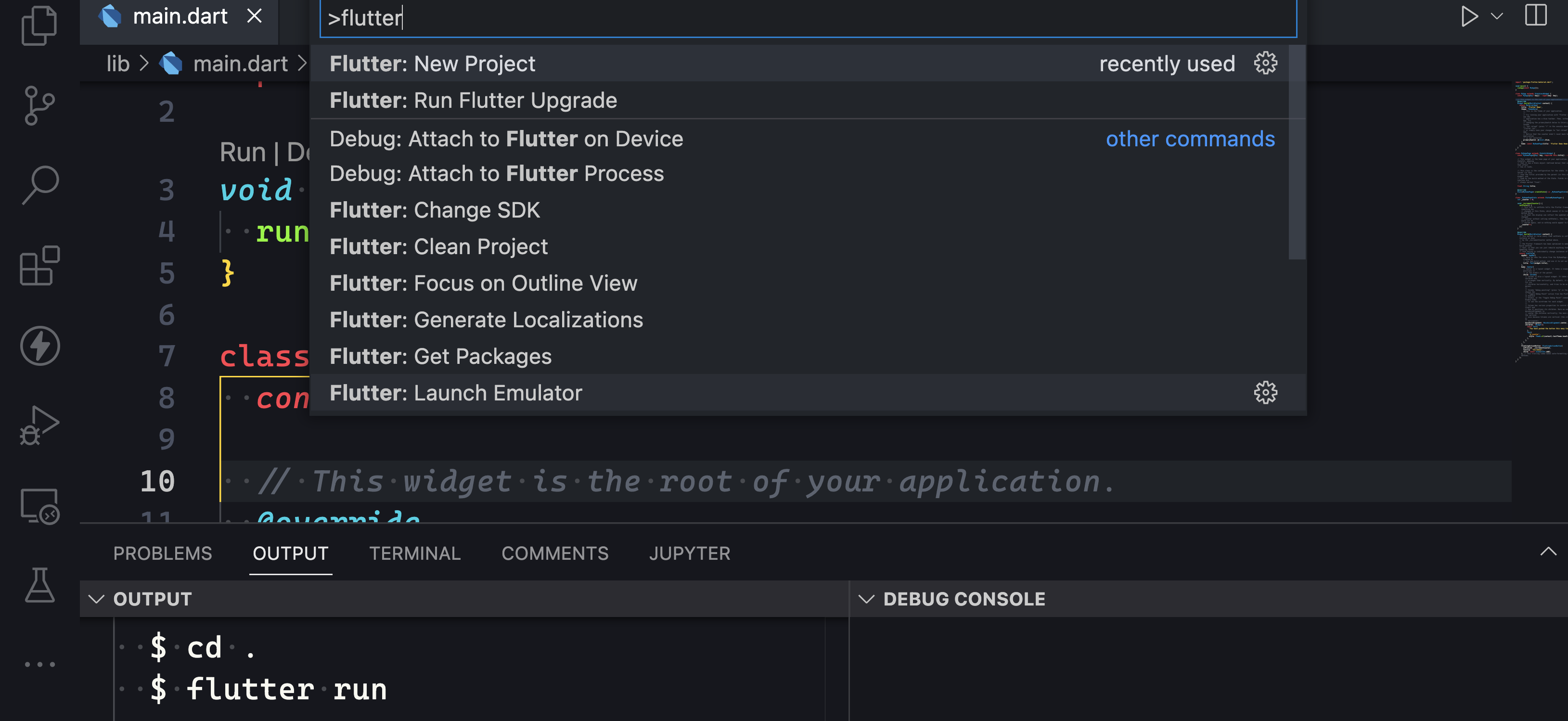Collapse the OUTPUT panel section
Viewport: 1568px width, 721px height.
pos(96,599)
